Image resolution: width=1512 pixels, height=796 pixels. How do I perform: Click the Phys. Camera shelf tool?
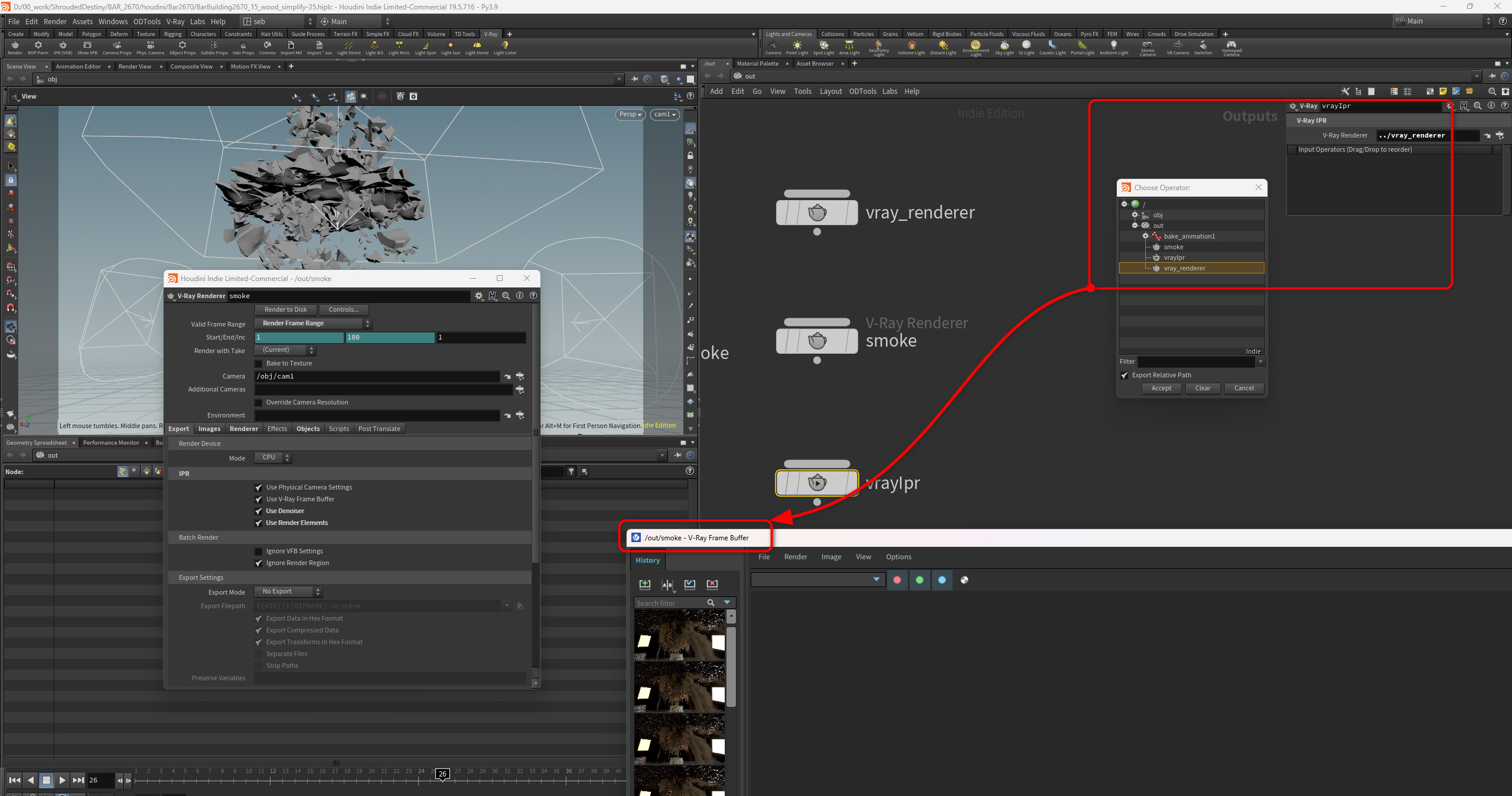(x=150, y=47)
